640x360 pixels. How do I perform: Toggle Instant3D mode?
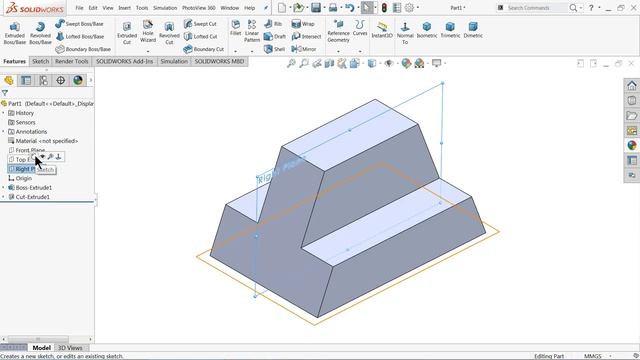tap(382, 30)
